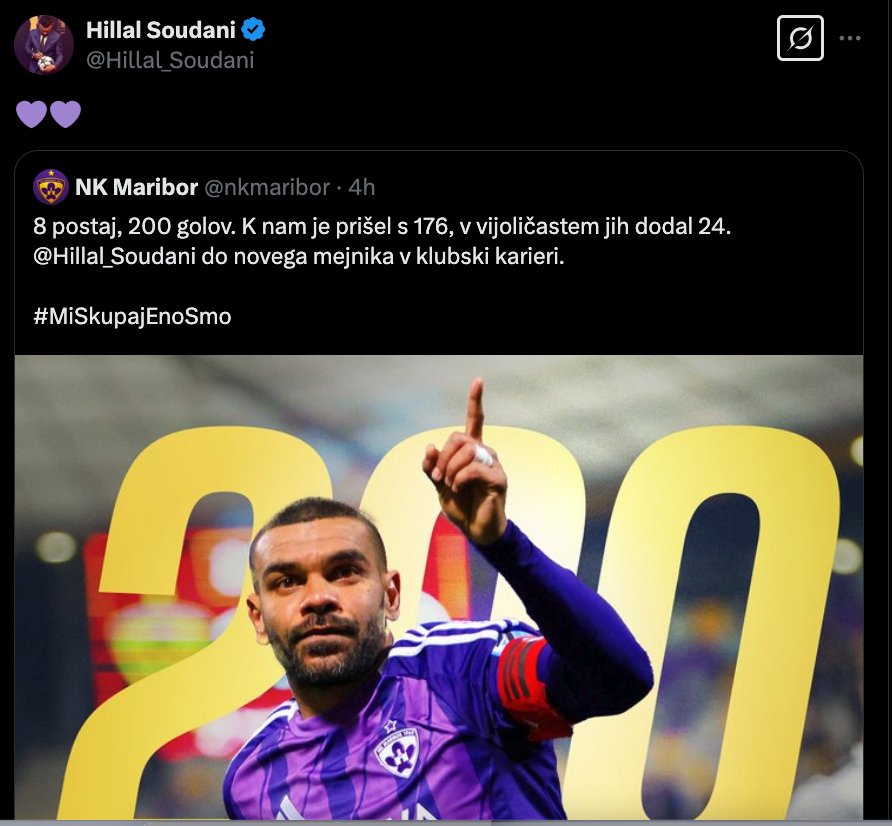Click the player's raised pointing finger
Screen dimensions: 892x826
point(474,408)
